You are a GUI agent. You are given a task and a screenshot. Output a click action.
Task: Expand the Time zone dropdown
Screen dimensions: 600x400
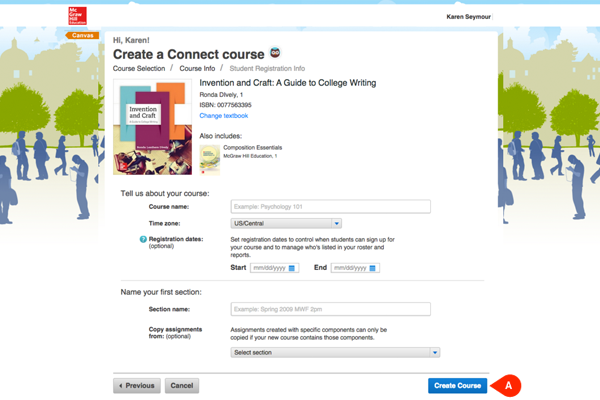click(x=286, y=223)
